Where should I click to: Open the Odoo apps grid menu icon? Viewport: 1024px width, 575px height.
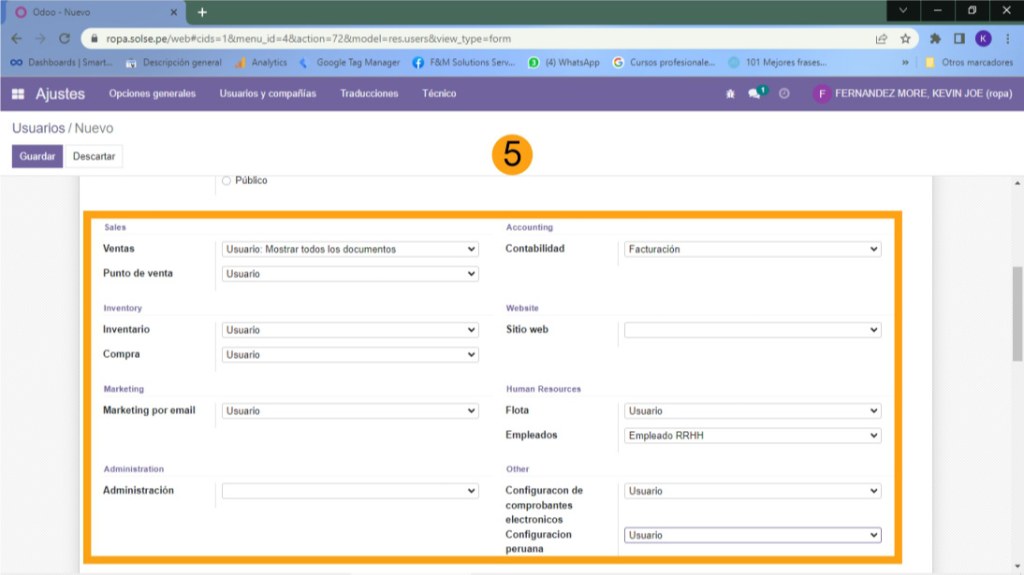[x=18, y=94]
